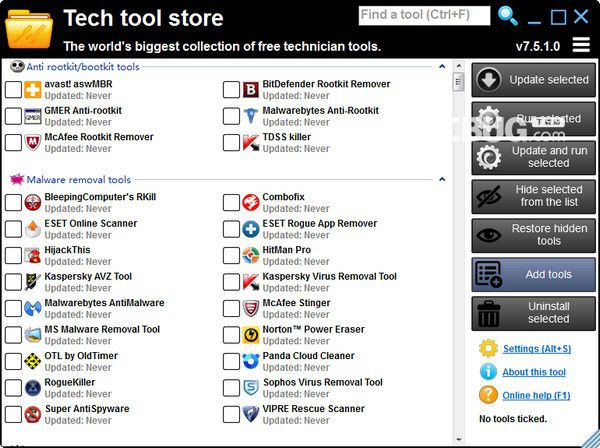Image resolution: width=600 pixels, height=448 pixels.
Task: Click the scrollbar up arrow
Action: pyautogui.click(x=459, y=66)
